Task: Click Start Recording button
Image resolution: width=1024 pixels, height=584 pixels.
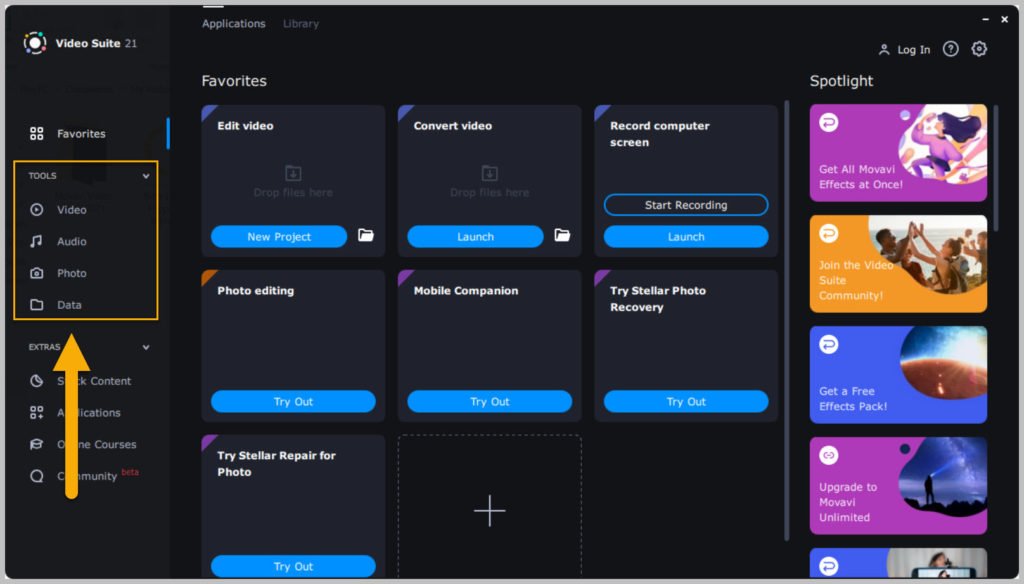Action: click(686, 204)
